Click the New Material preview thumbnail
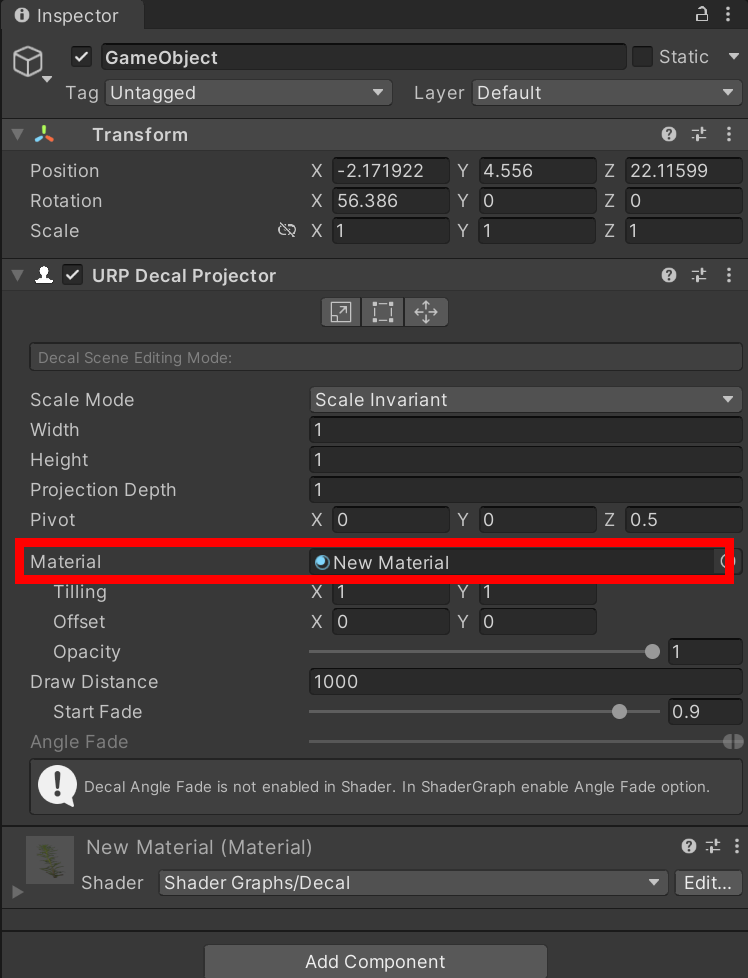The image size is (748, 978). 50,860
